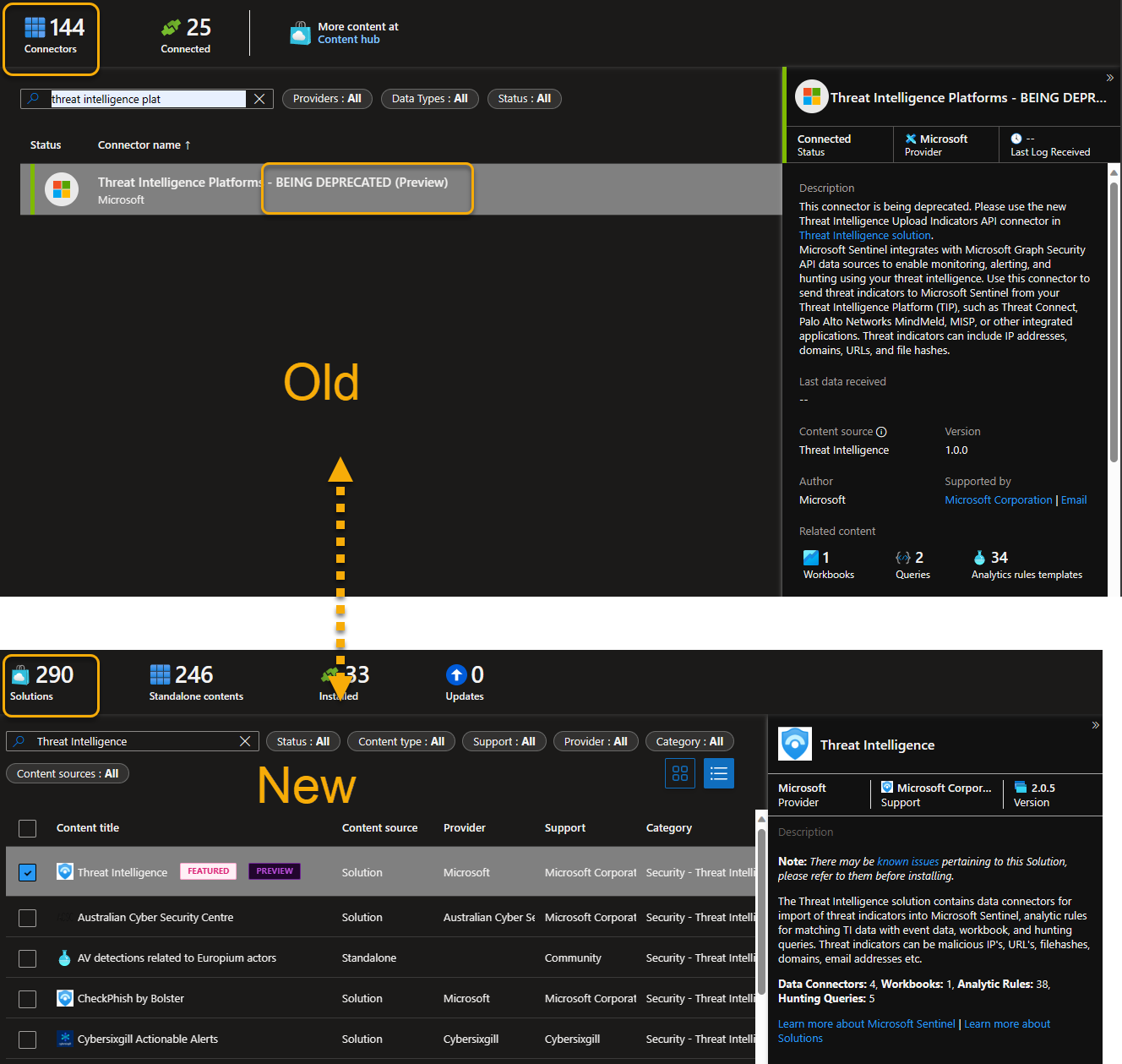Select Threat Intelligence Platforms connector row

click(x=401, y=189)
